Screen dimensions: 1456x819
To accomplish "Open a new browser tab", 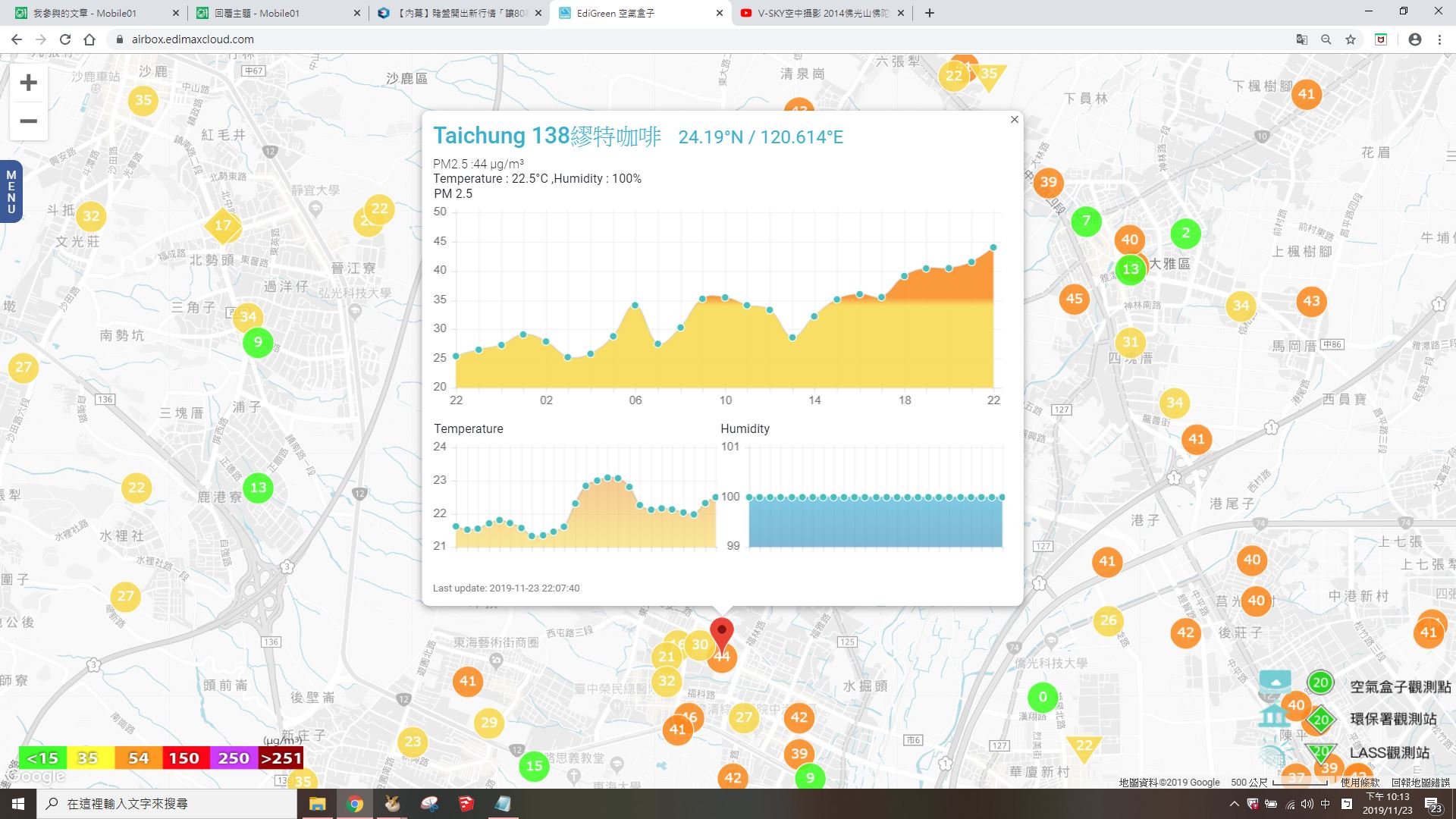I will [929, 13].
